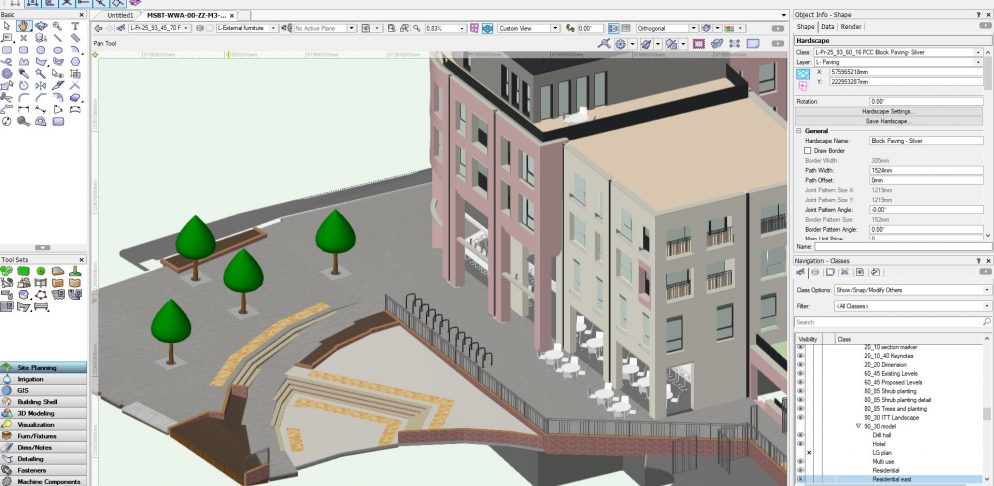Image resolution: width=994 pixels, height=486 pixels.
Task: Select the Flyover tool in Basic palette
Action: point(41,26)
